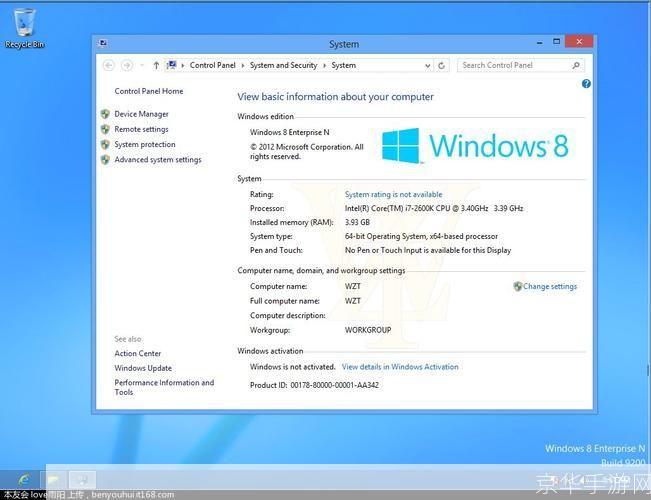Viewport: 651px width, 500px height.
Task: Click shield icon beside Remote settings
Action: [105, 129]
